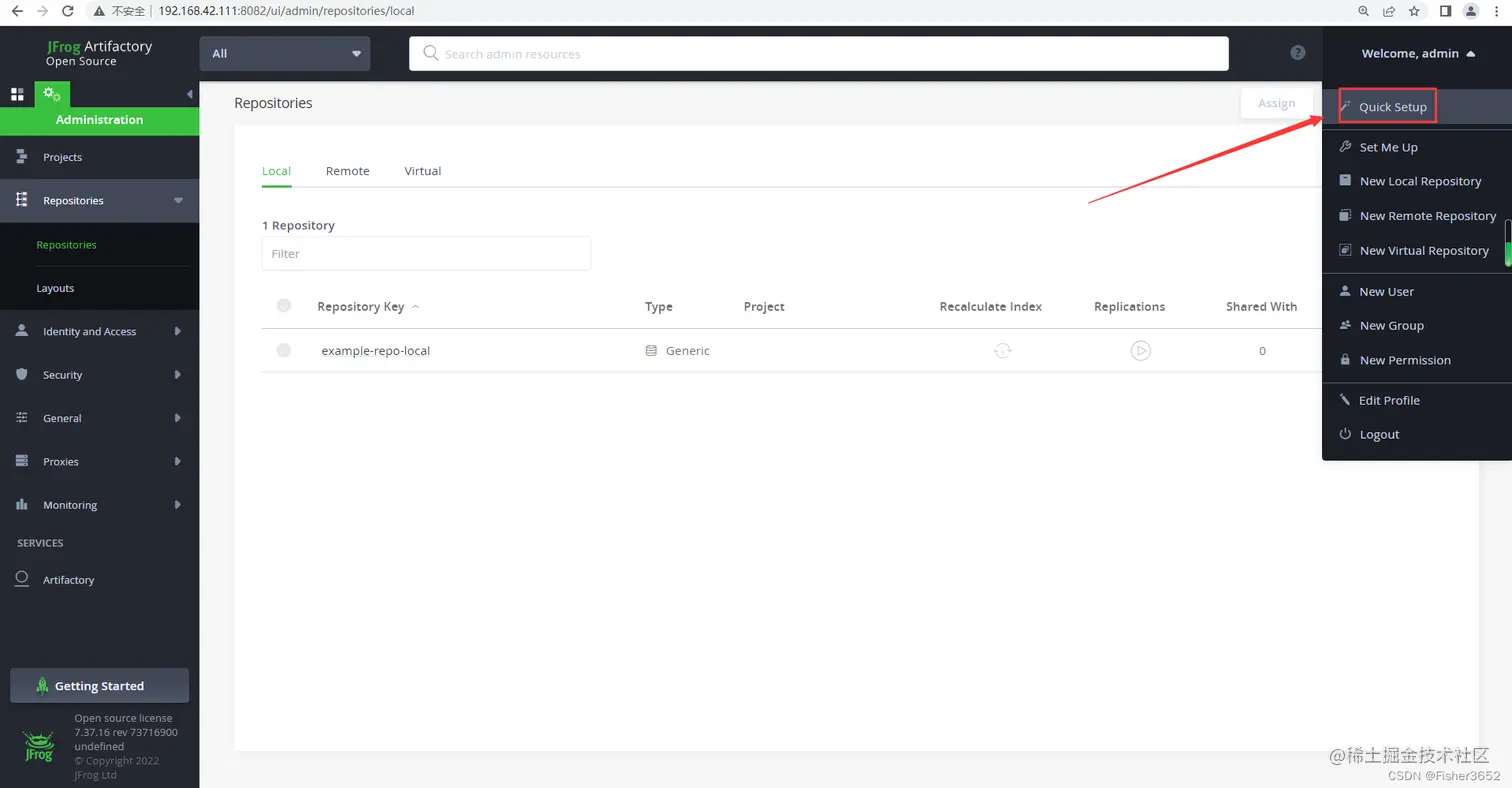Open the Application module grid icon
Viewport: 1512px width, 788px height.
(17, 94)
